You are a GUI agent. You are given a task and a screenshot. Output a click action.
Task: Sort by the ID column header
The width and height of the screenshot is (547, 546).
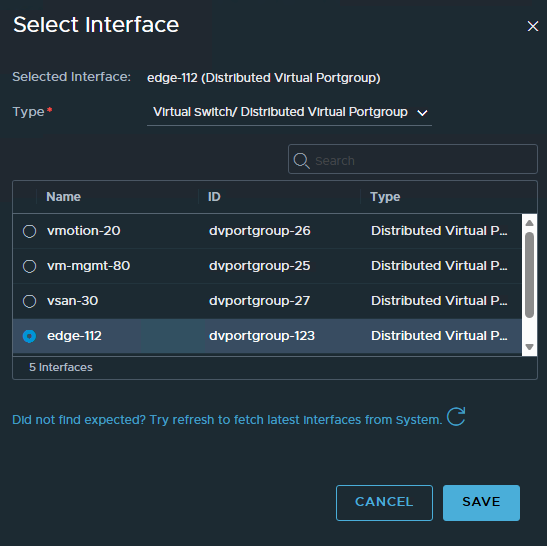coord(214,197)
